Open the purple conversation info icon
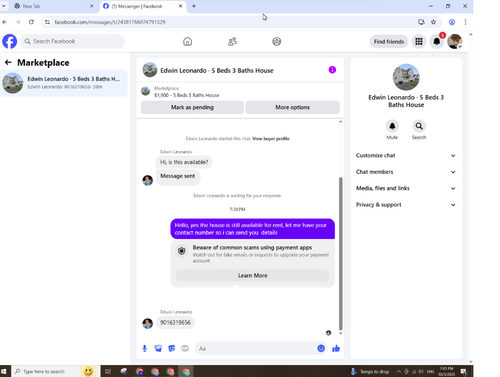Image resolution: width=500 pixels, height=377 pixels. (332, 70)
